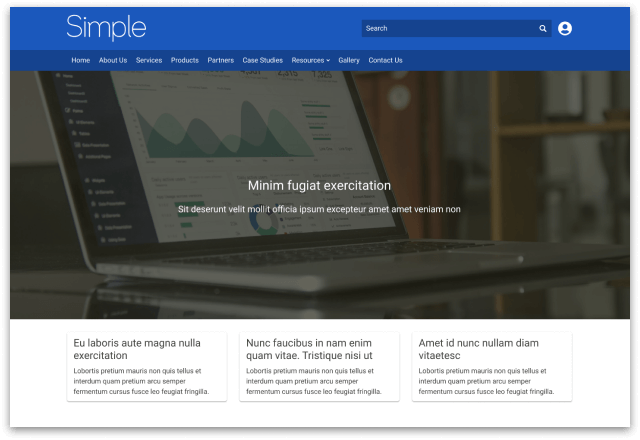The height and width of the screenshot is (440, 640).
Task: Open the user account profile icon
Action: coord(565,29)
